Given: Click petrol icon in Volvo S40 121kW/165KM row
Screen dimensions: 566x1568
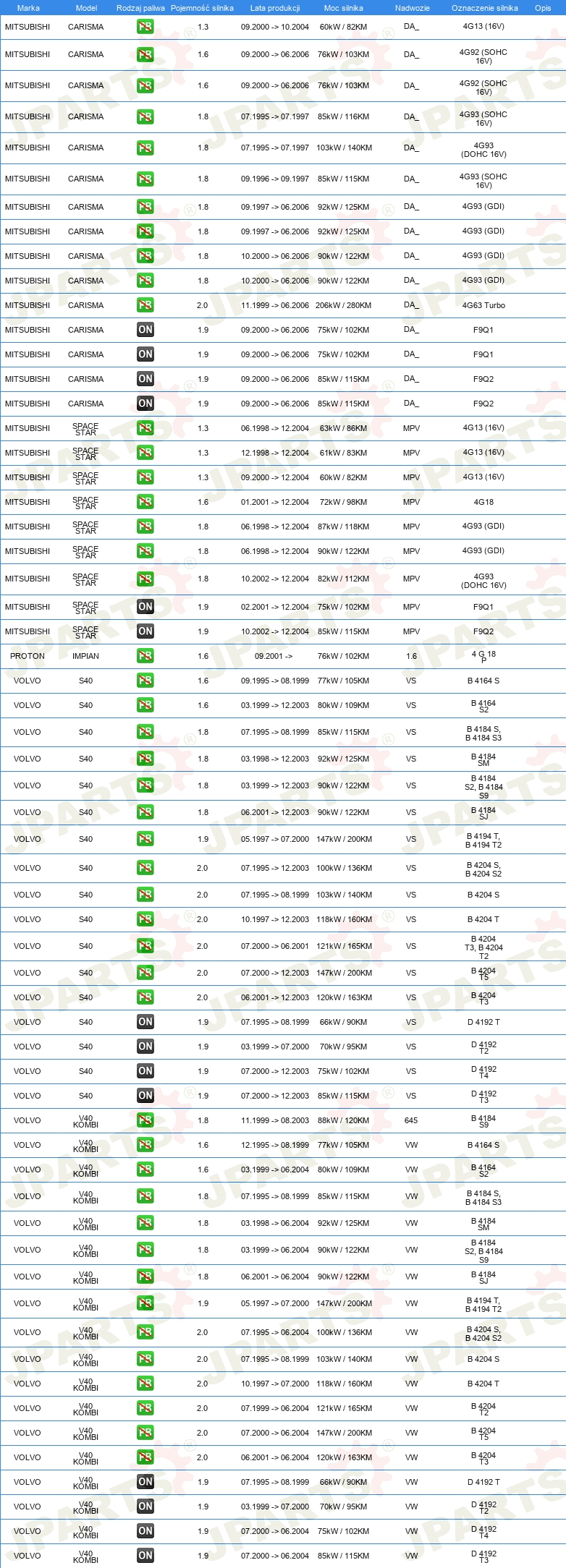Looking at the screenshot, I should [x=145, y=946].
